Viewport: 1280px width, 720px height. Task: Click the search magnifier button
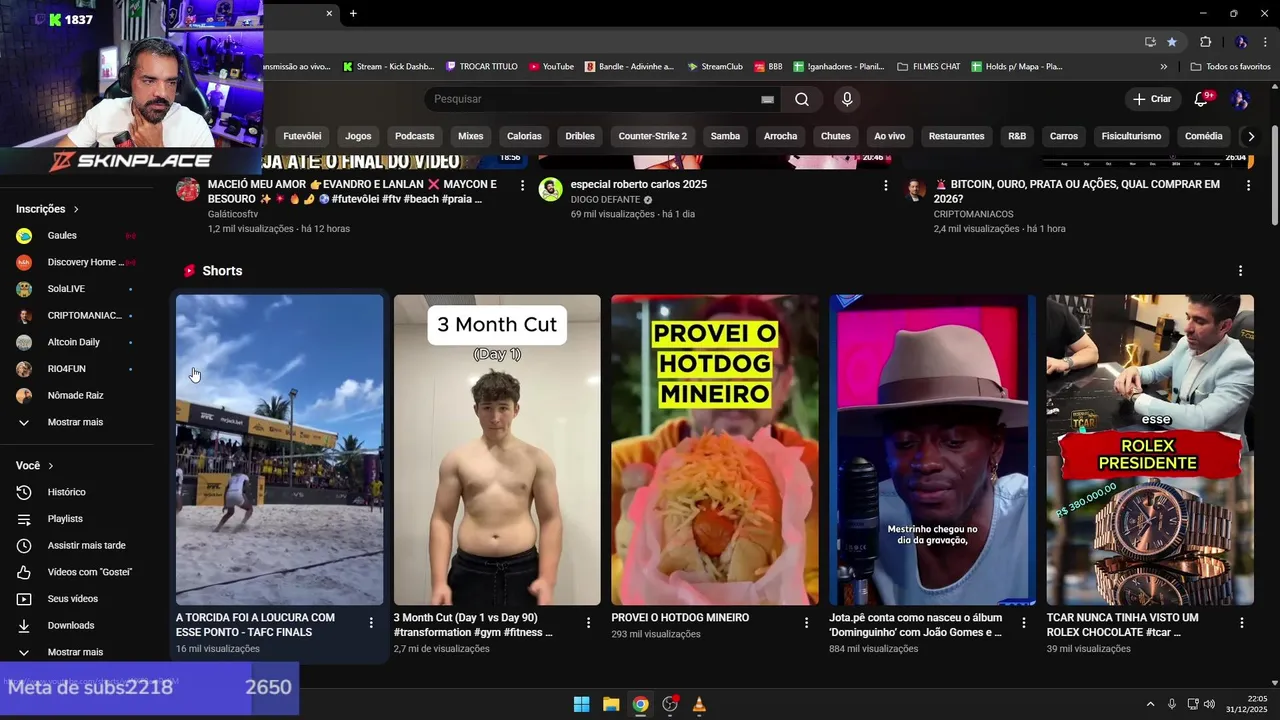point(802,99)
